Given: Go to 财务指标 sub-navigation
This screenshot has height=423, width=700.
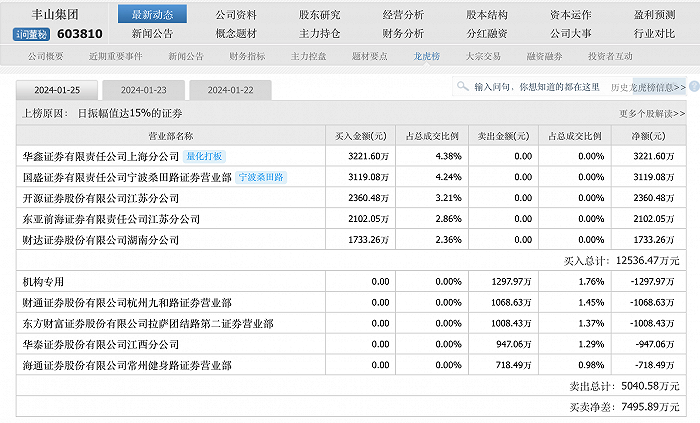Looking at the screenshot, I should (247, 56).
